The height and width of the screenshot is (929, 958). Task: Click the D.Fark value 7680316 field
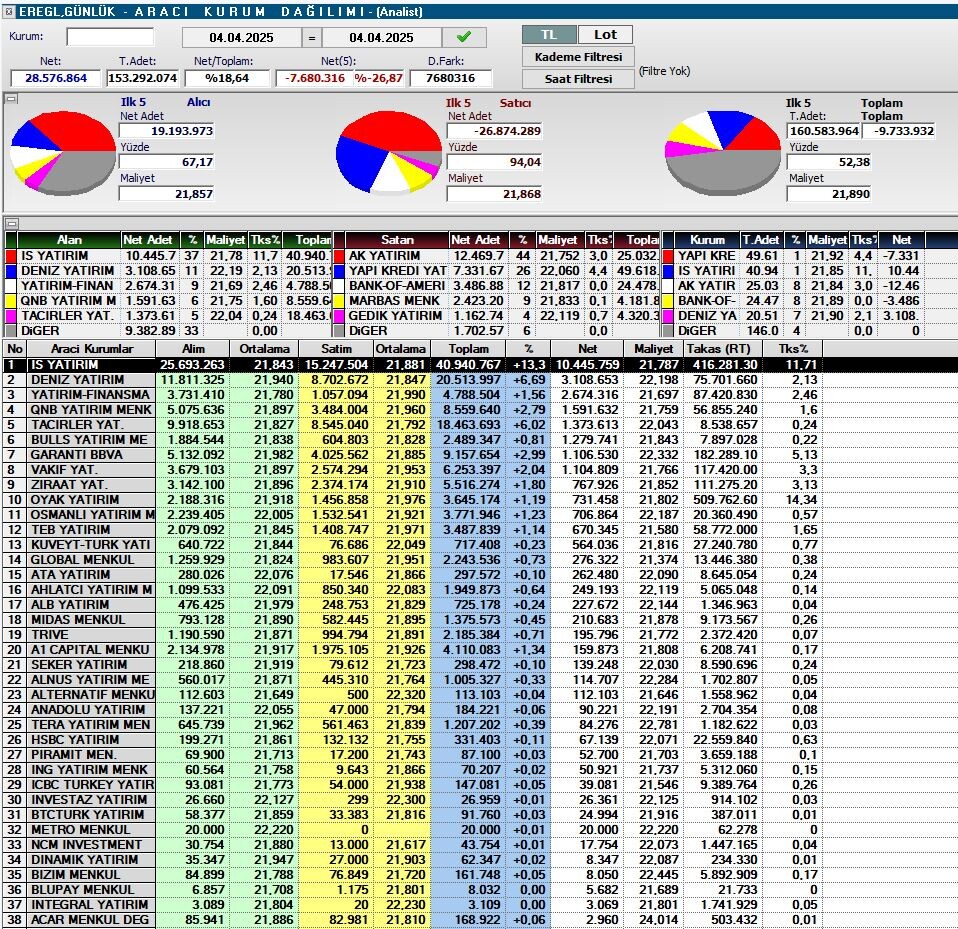[451, 78]
